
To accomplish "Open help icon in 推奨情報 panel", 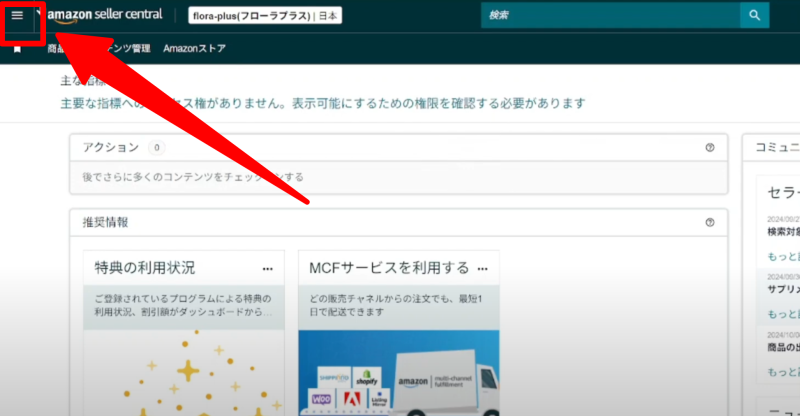I will click(x=709, y=223).
